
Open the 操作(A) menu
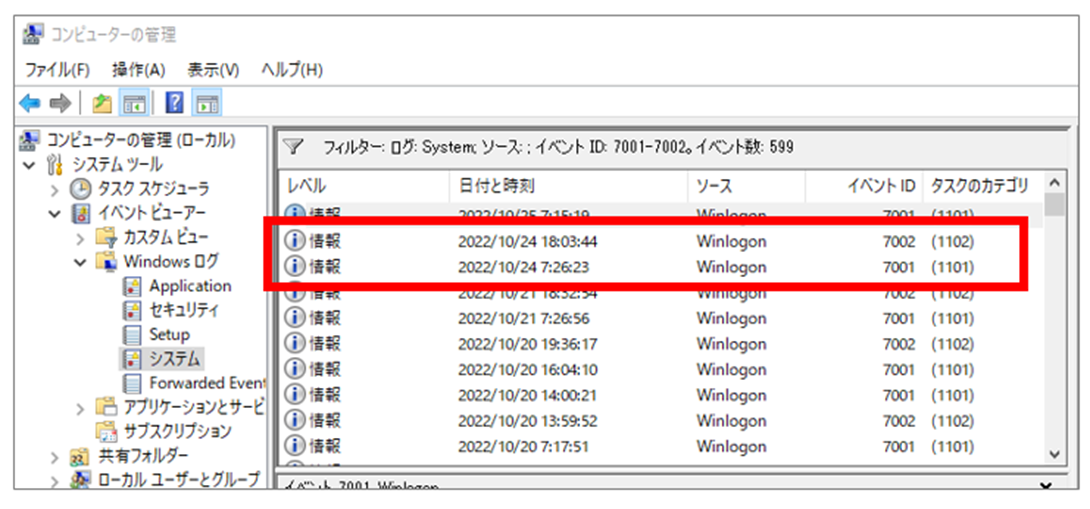coord(138,70)
